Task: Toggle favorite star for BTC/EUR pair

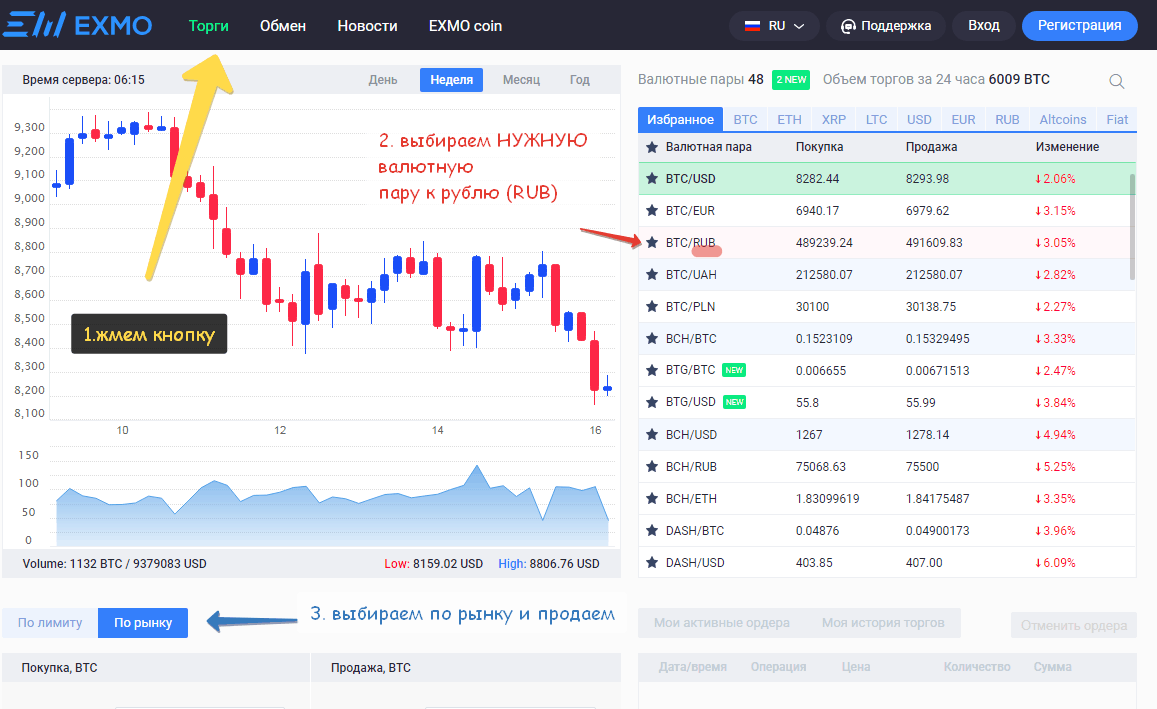Action: (652, 211)
